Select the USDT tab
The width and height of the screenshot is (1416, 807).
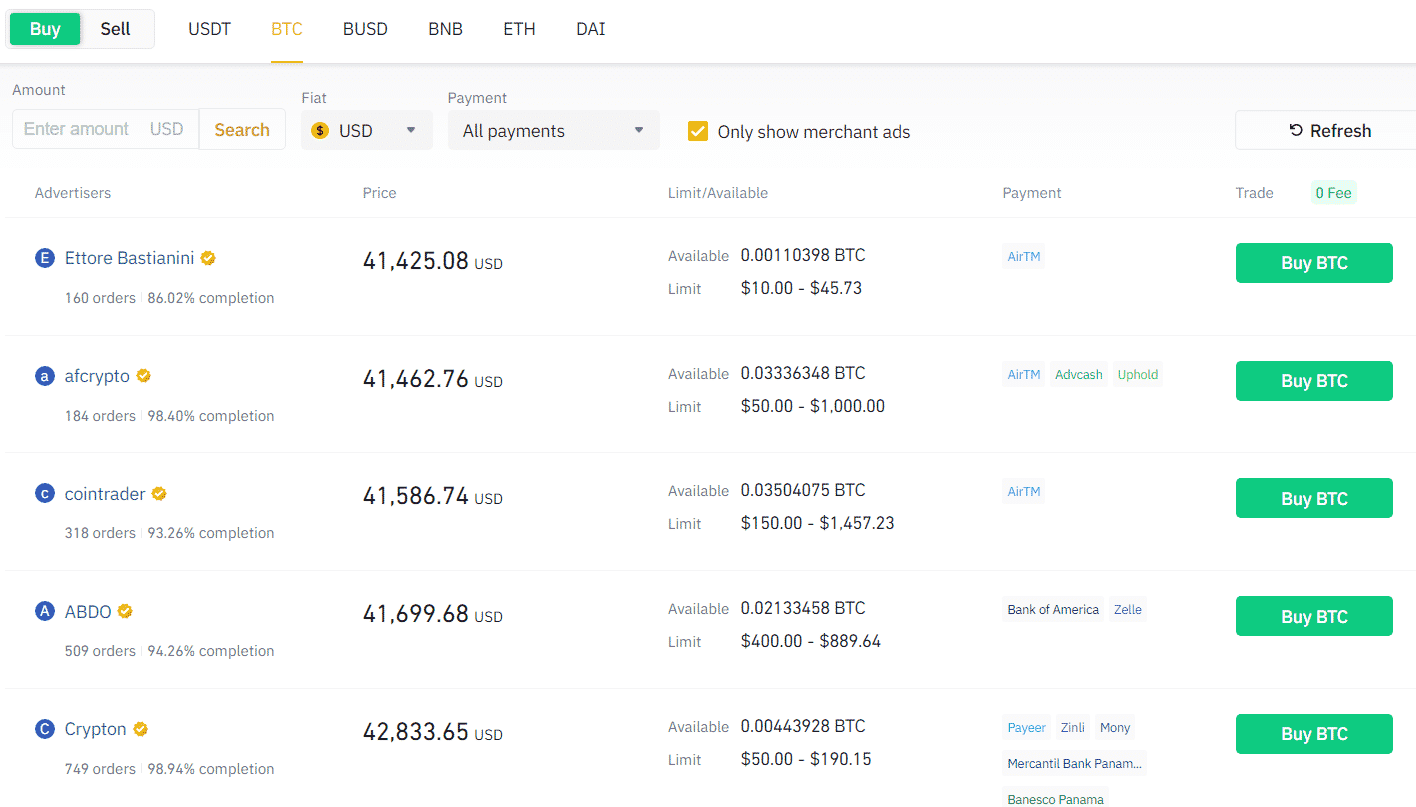point(210,29)
